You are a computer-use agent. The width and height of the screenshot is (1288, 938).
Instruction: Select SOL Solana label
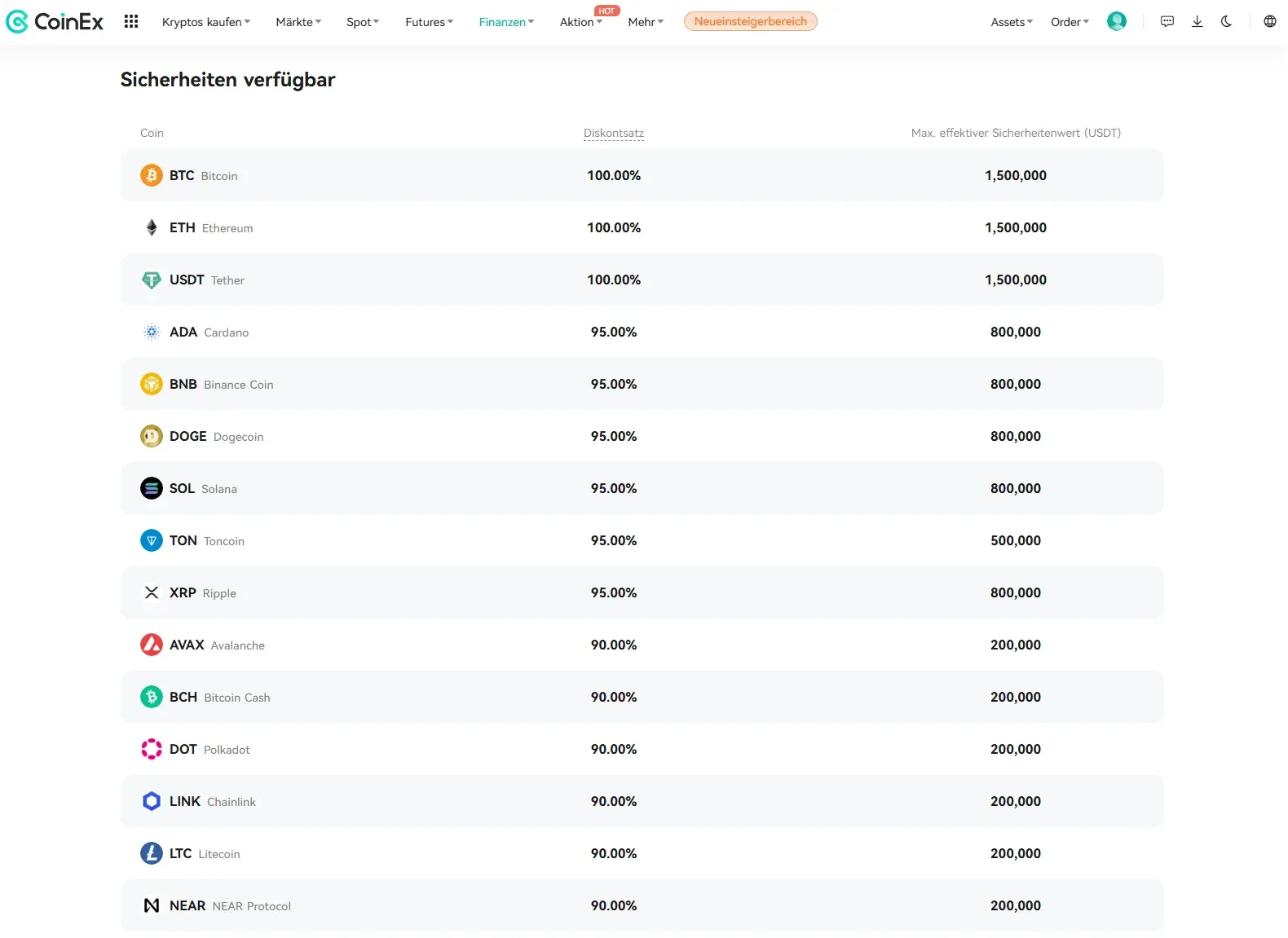click(x=204, y=488)
